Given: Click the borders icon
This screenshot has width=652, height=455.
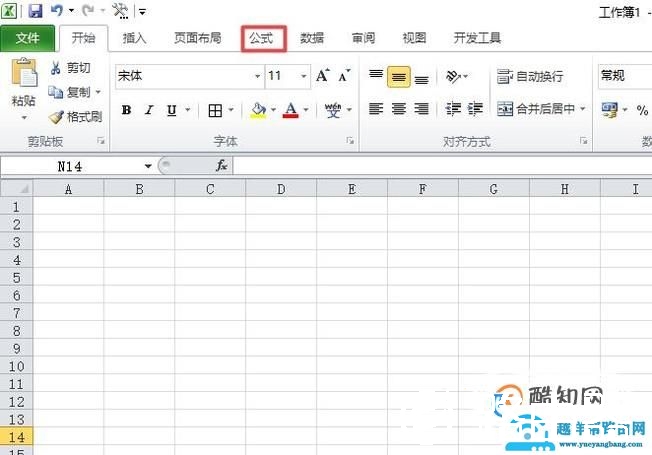Looking at the screenshot, I should 215,111.
